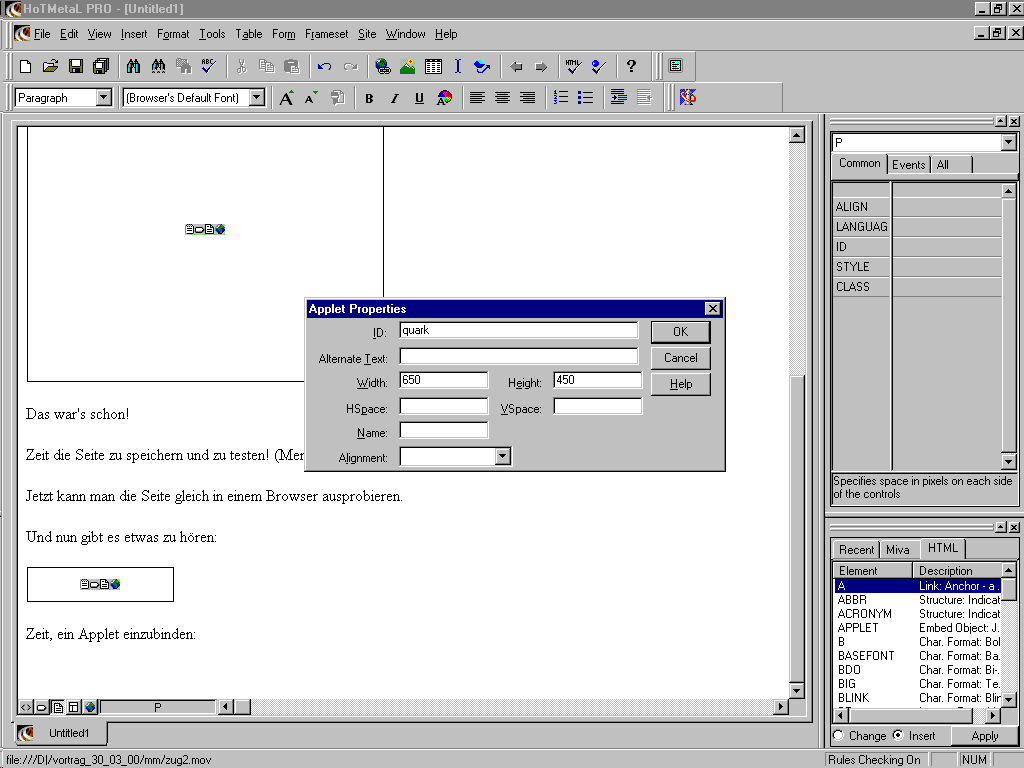Run the spell check ABC icon

tap(208, 67)
